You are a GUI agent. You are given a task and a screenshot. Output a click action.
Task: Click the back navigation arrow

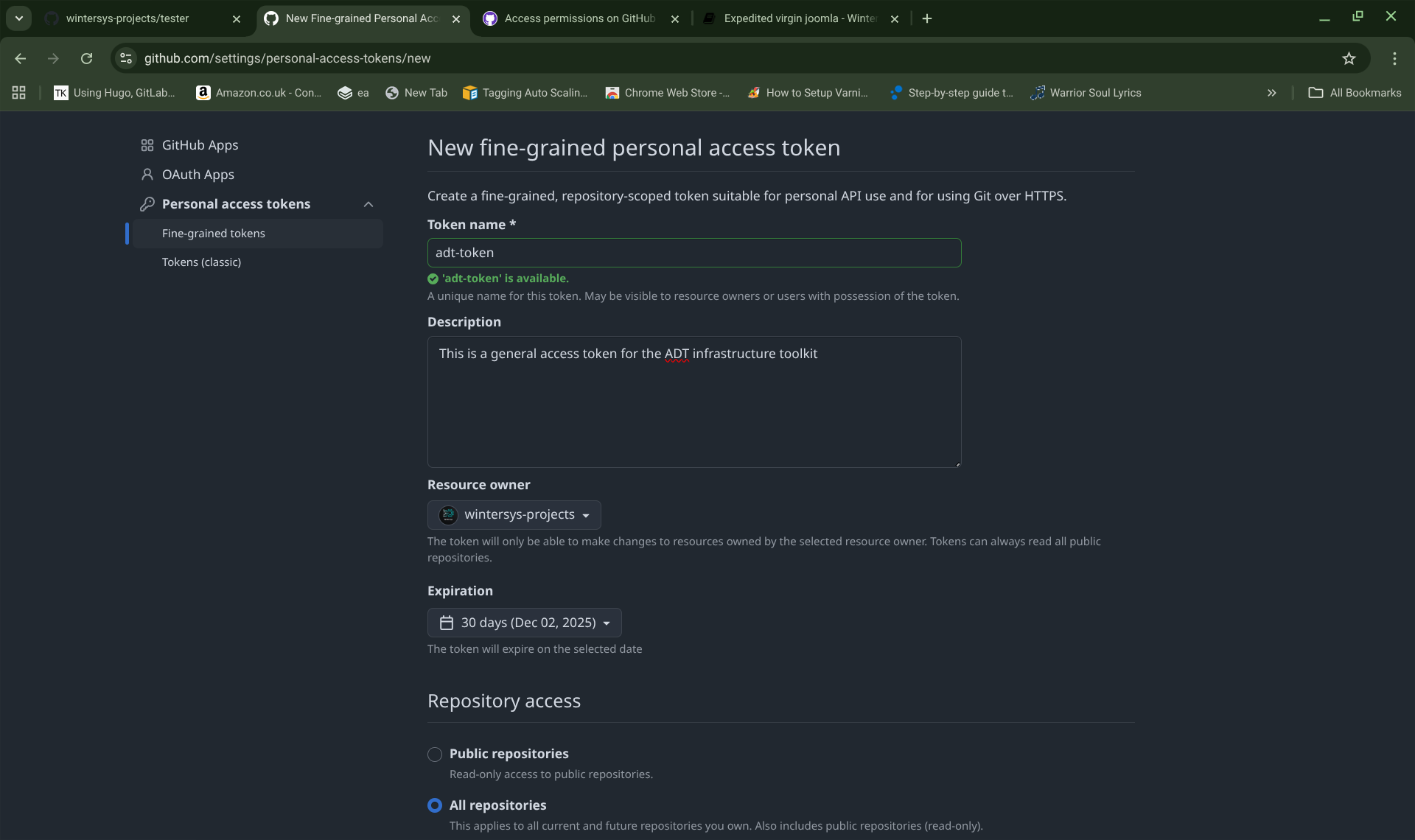[x=21, y=58]
